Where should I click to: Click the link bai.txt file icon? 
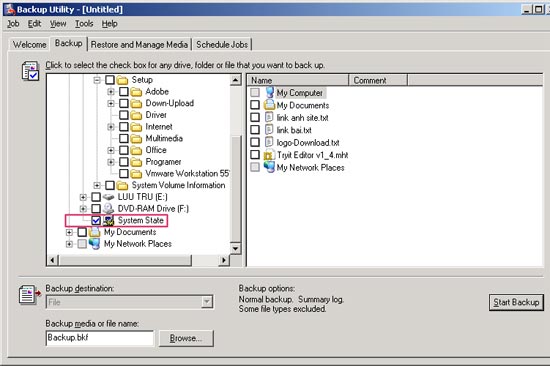pyautogui.click(x=269, y=130)
